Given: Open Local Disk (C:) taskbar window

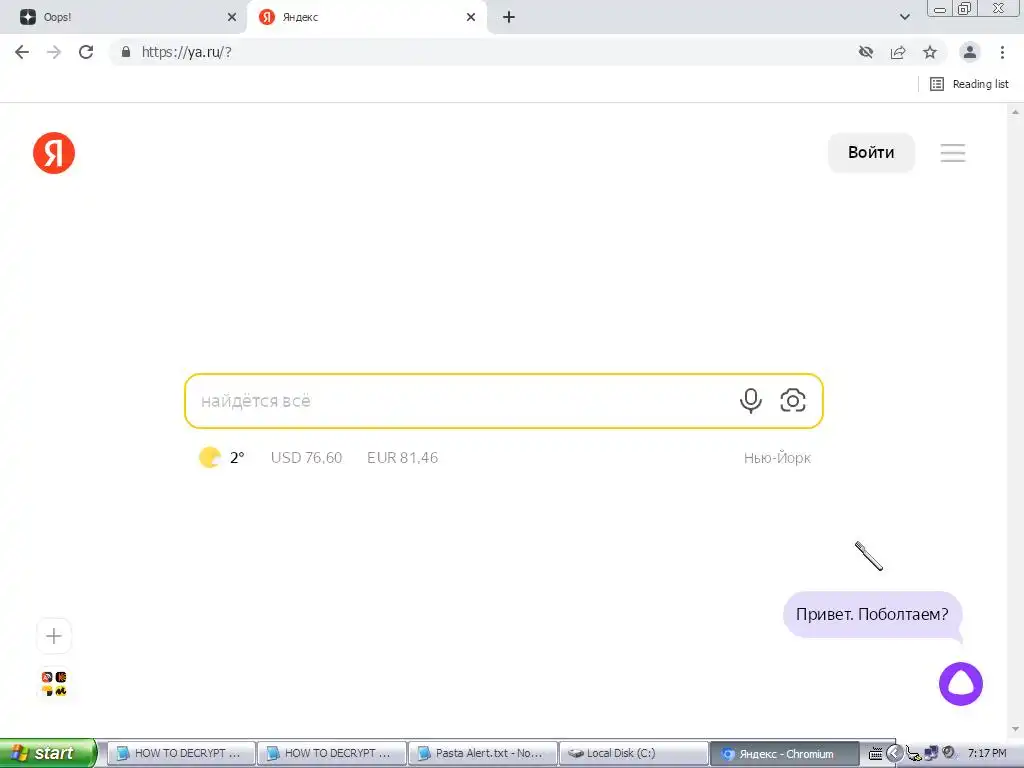Looking at the screenshot, I should tap(633, 753).
